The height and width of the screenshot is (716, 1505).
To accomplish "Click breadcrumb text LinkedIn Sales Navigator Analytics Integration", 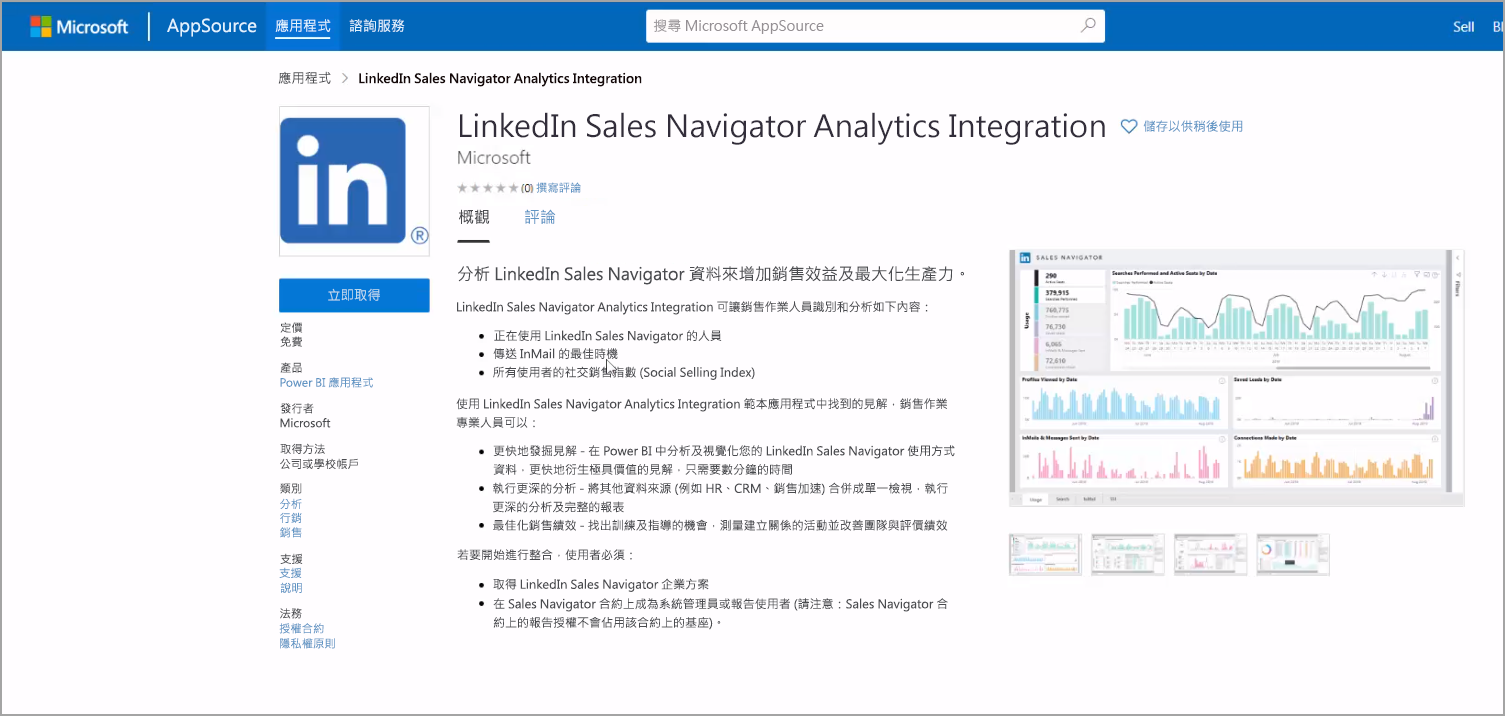I will (500, 78).
